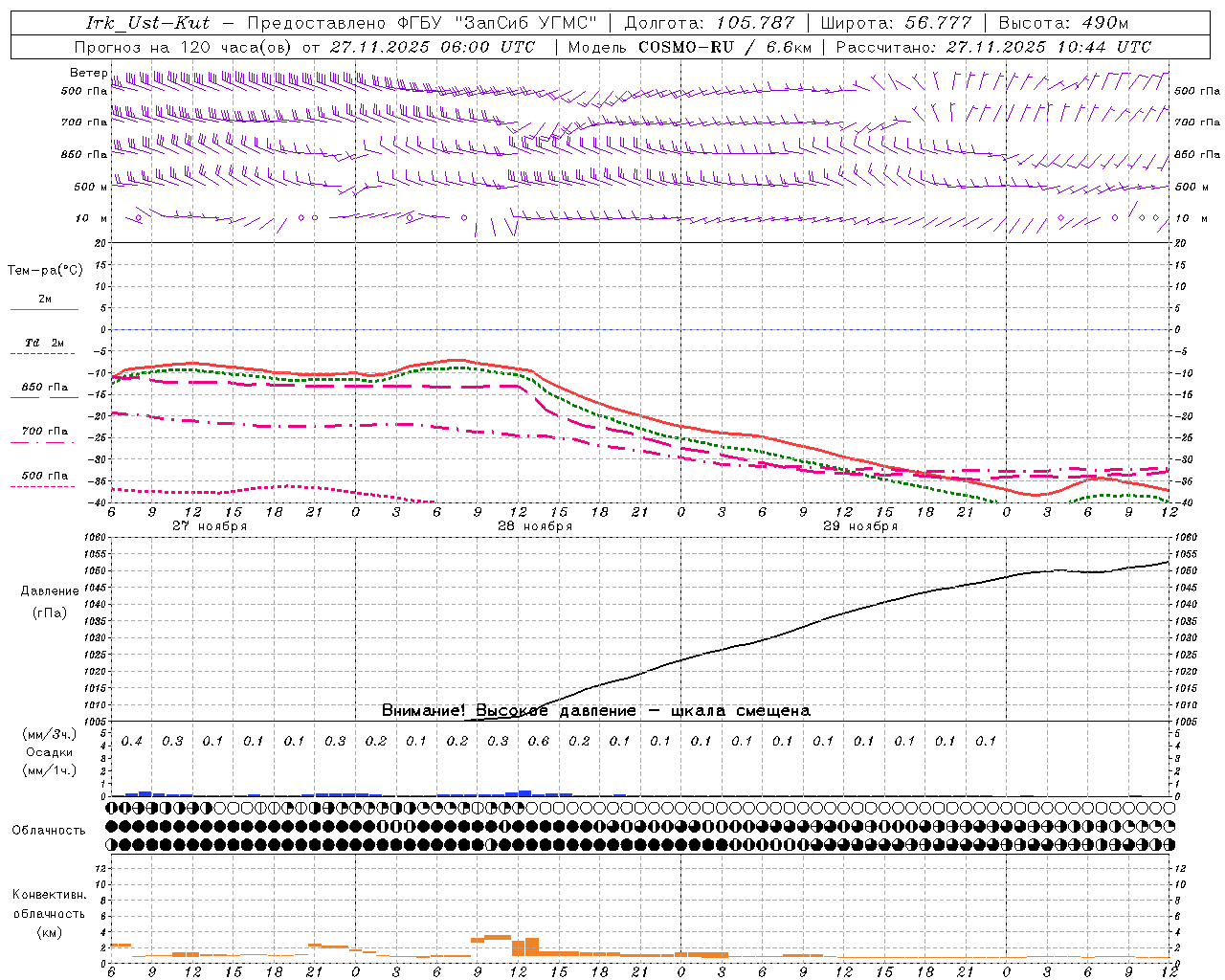Click the Конвективн. облачность (км) label
1225x980 pixels.
tap(49, 913)
